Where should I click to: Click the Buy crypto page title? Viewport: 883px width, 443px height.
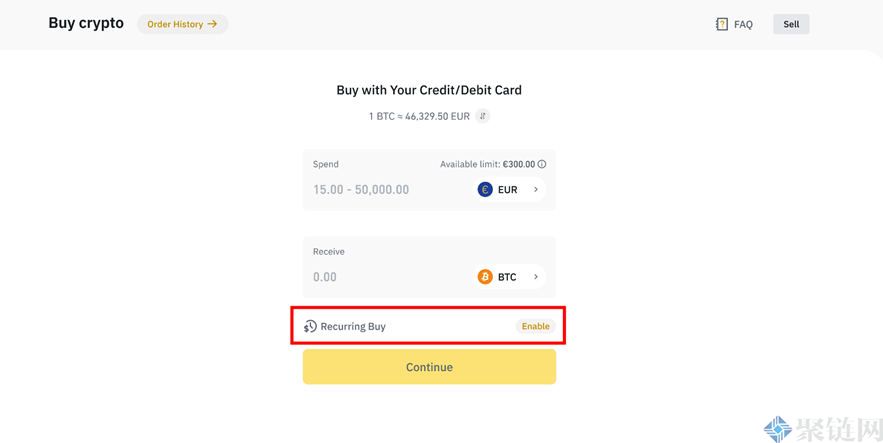click(86, 23)
